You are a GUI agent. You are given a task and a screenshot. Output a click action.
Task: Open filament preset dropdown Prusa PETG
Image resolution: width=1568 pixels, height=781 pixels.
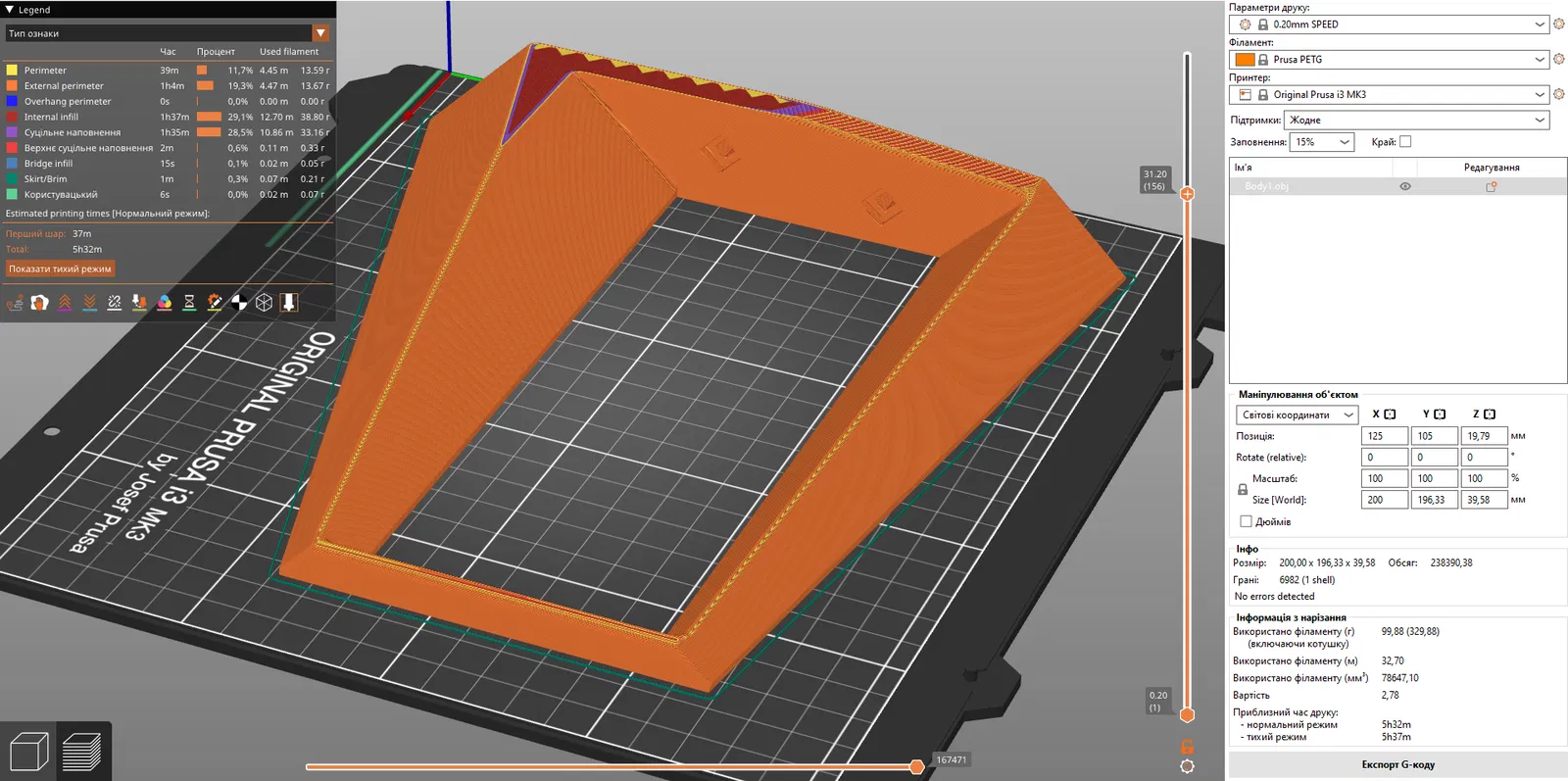pyautogui.click(x=1390, y=60)
